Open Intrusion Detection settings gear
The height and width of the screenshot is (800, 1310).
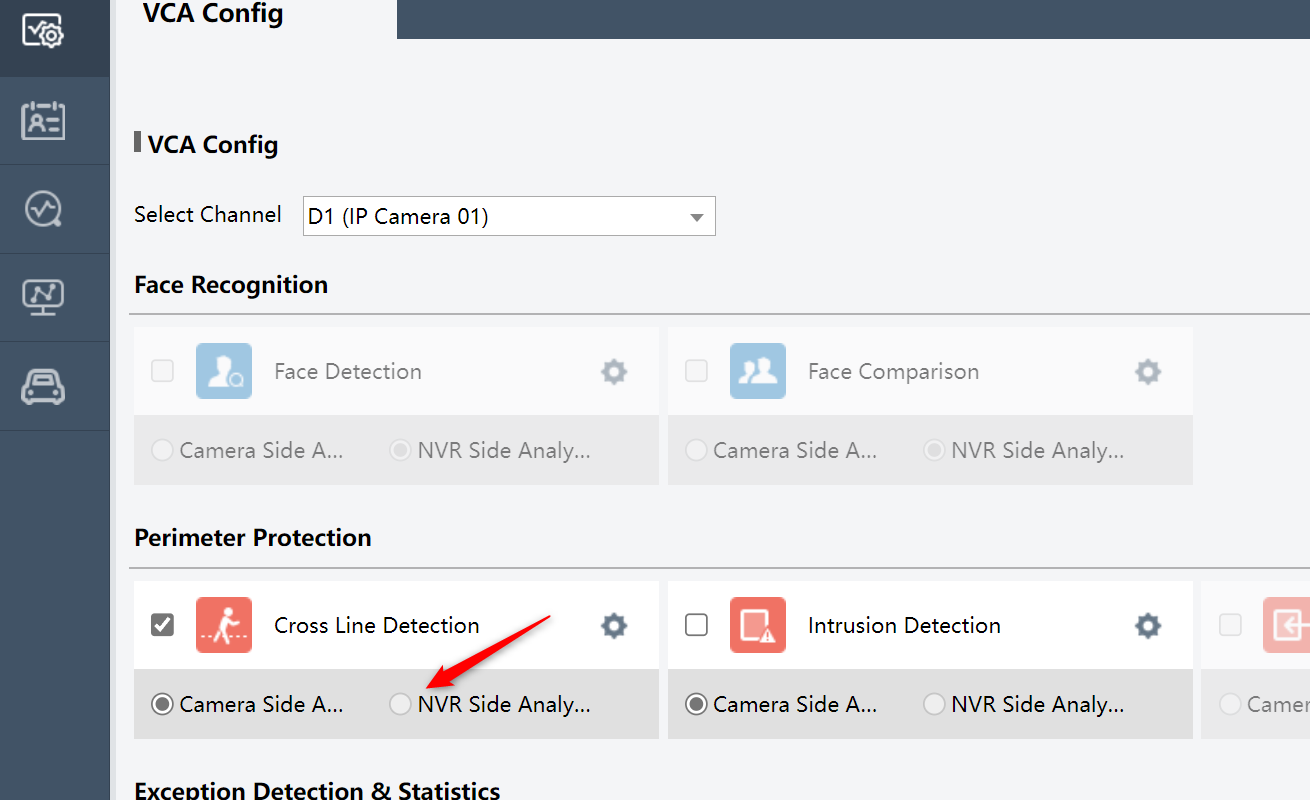[x=1147, y=625]
